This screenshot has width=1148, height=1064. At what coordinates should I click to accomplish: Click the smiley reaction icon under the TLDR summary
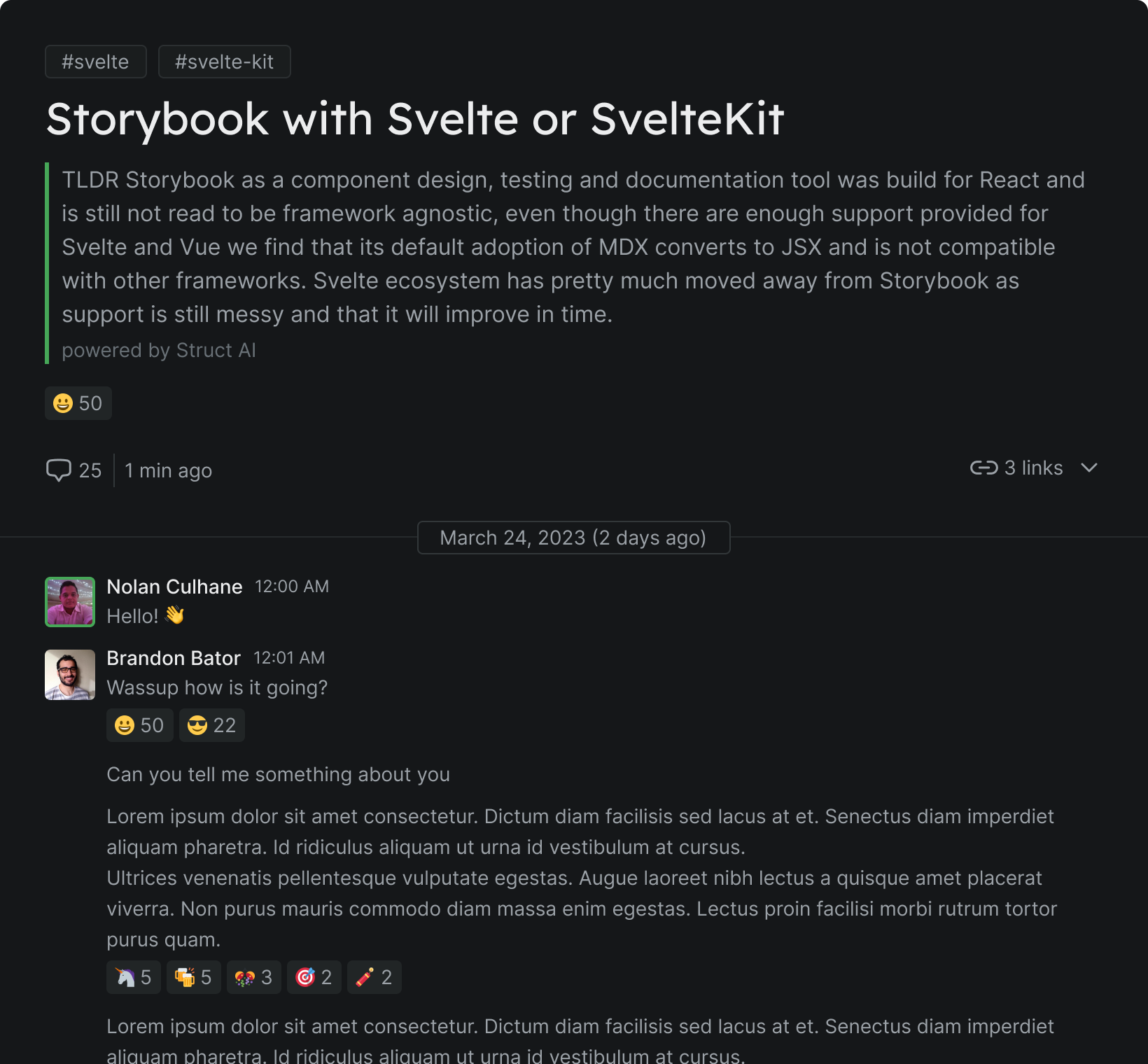pos(64,402)
